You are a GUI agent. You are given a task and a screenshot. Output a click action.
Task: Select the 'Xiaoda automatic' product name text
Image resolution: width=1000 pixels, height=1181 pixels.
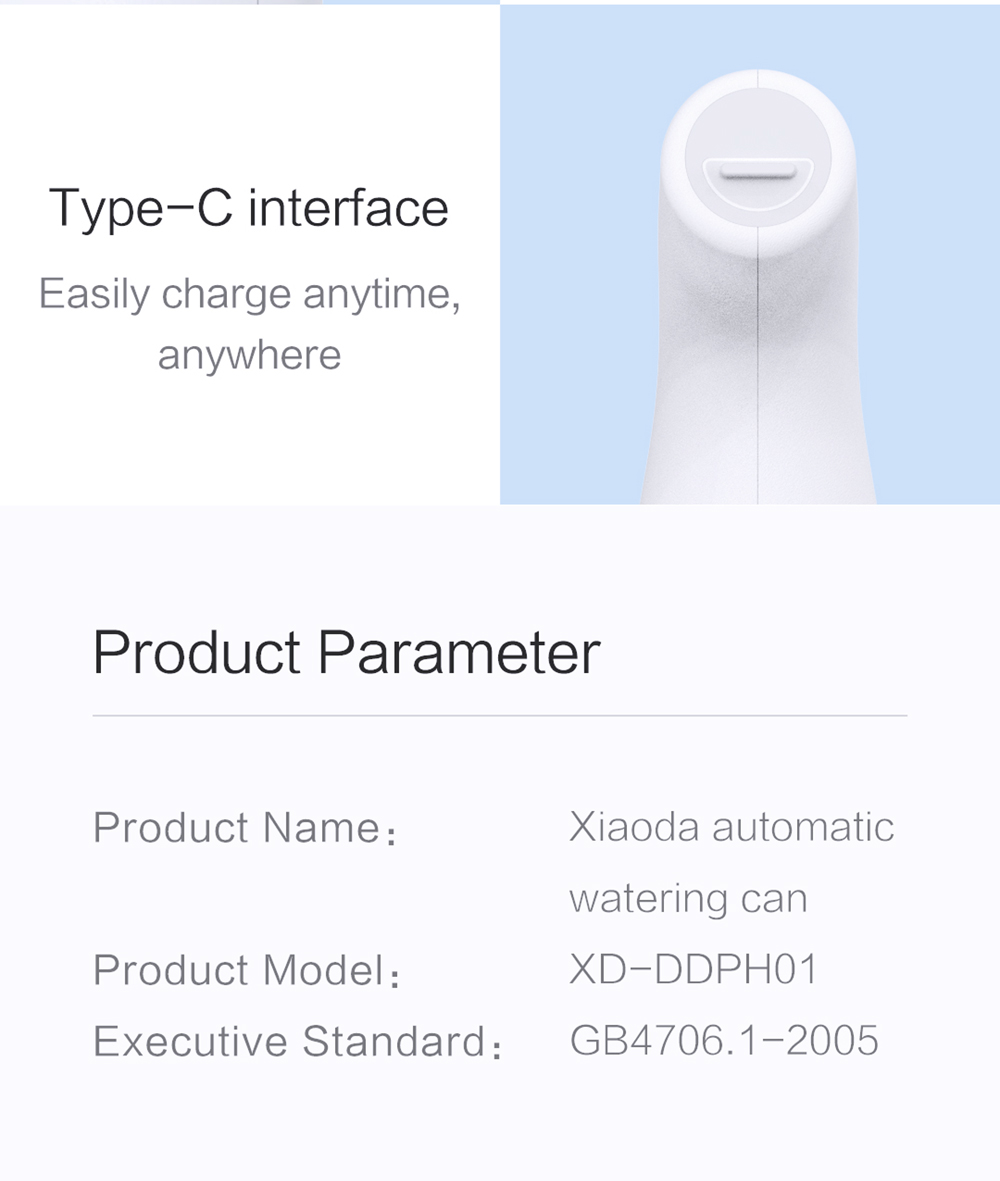click(731, 827)
